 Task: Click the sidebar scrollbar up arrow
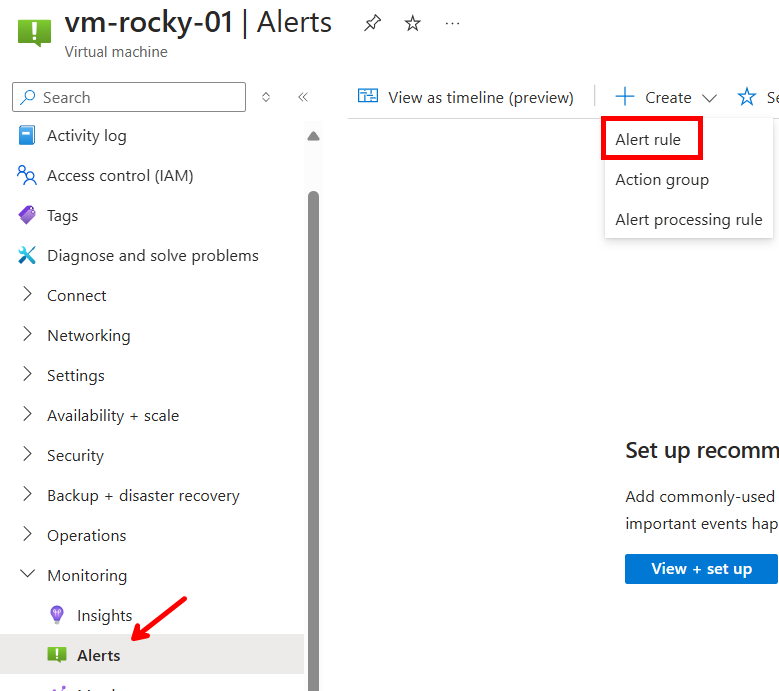[x=313, y=136]
